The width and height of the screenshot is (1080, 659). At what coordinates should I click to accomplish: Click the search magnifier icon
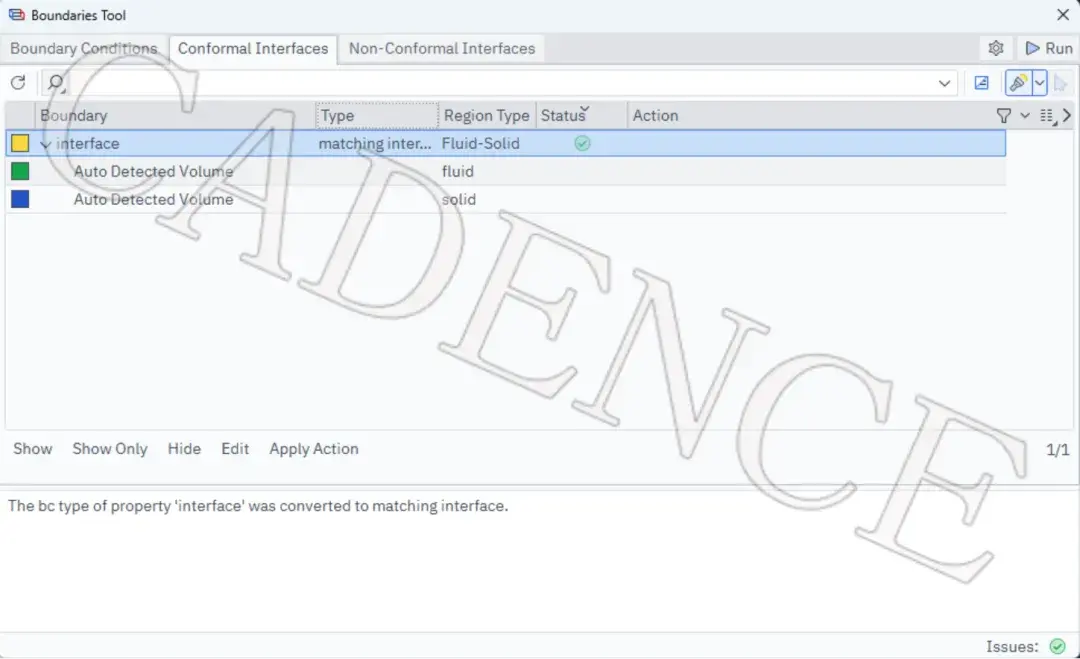(56, 83)
